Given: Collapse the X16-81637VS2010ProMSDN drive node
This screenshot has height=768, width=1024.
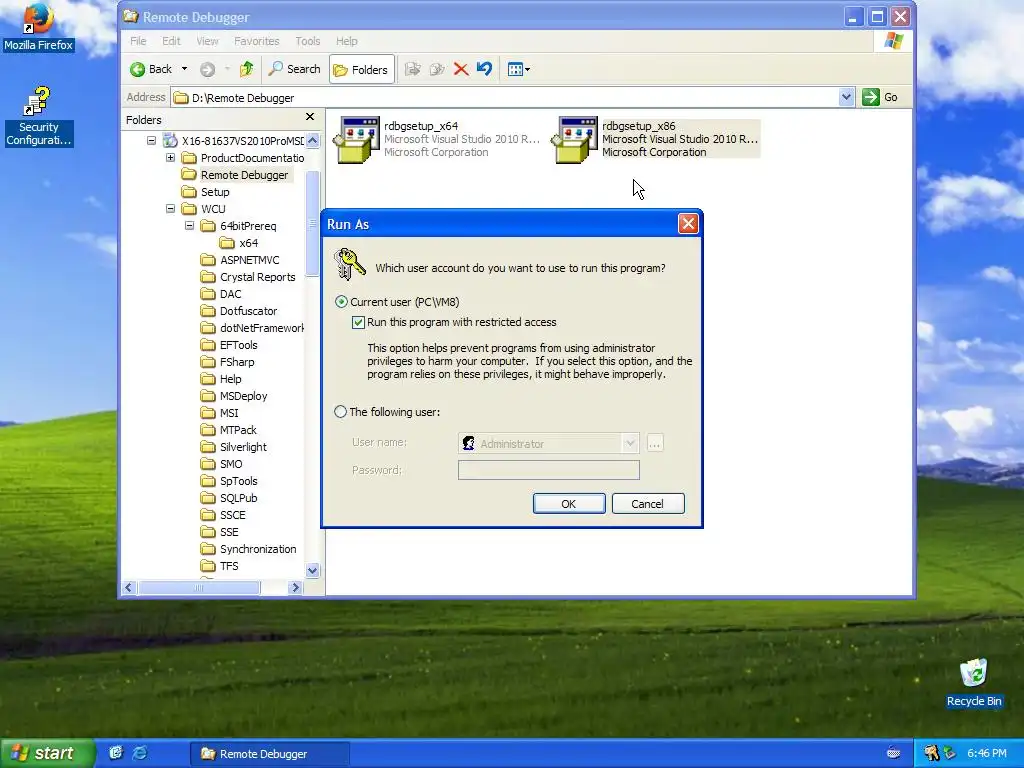Looking at the screenshot, I should (x=152, y=140).
